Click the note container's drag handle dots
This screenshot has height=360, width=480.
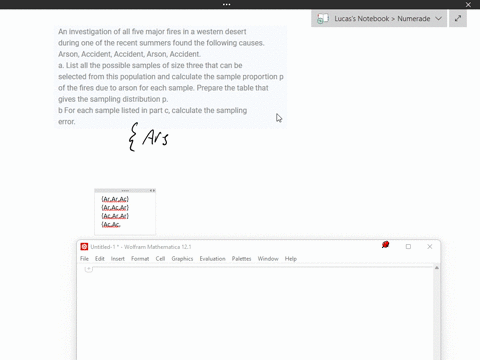pyautogui.click(x=125, y=191)
